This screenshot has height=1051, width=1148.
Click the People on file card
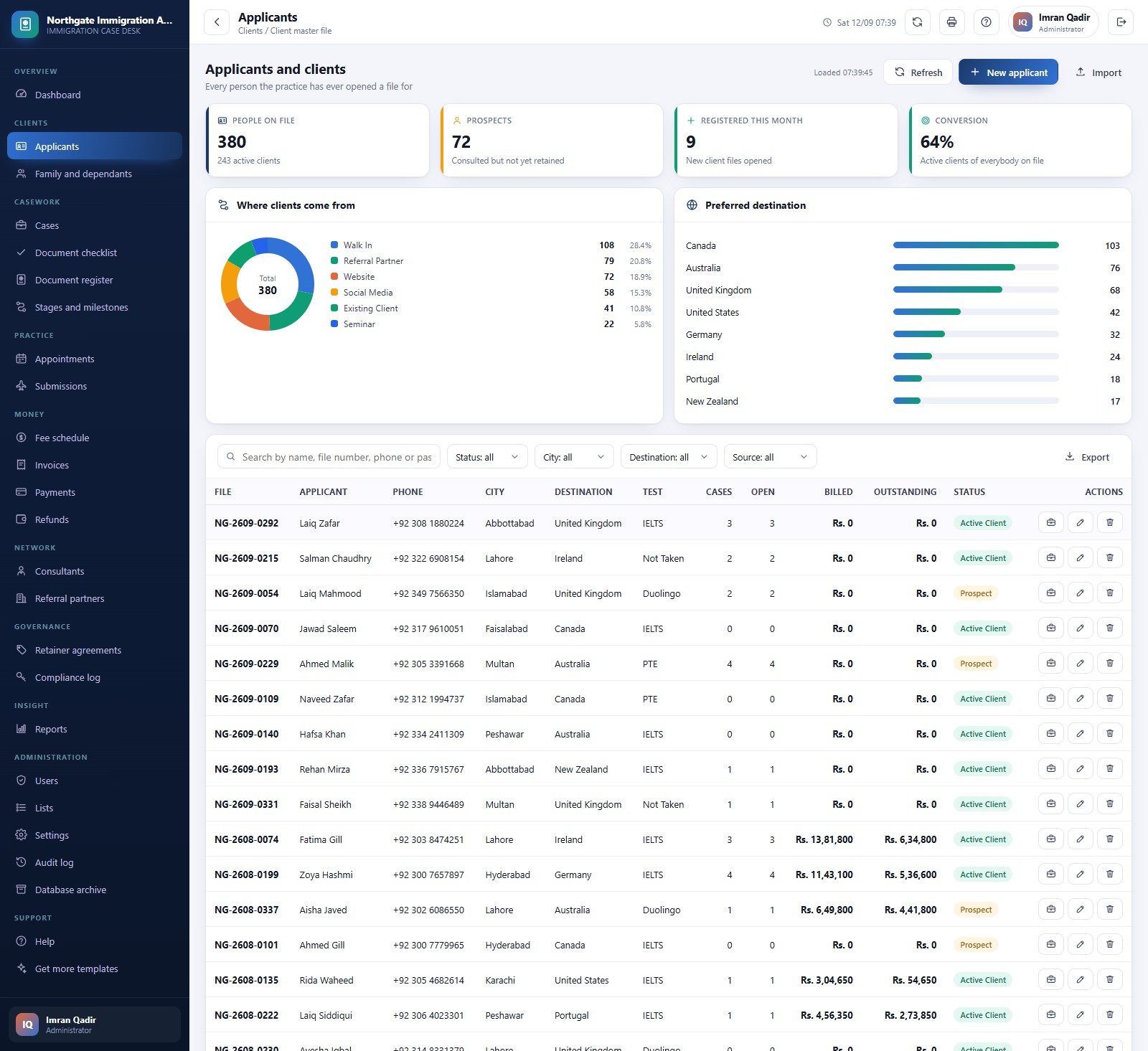coord(317,141)
